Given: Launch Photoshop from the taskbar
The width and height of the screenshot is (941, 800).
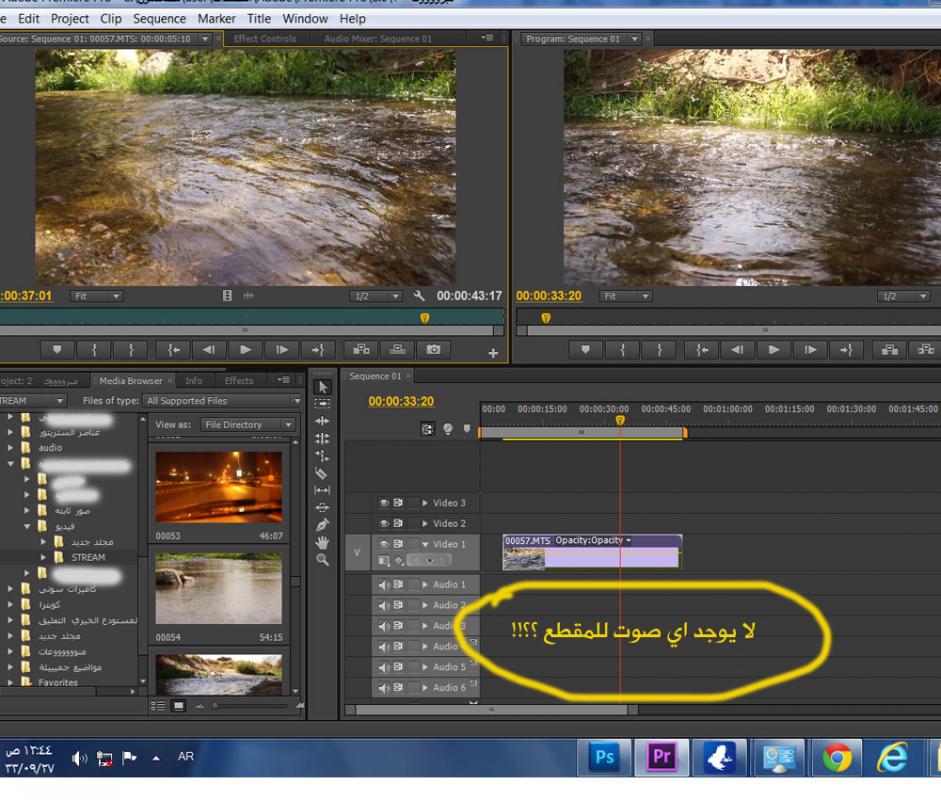Looking at the screenshot, I should (x=606, y=757).
